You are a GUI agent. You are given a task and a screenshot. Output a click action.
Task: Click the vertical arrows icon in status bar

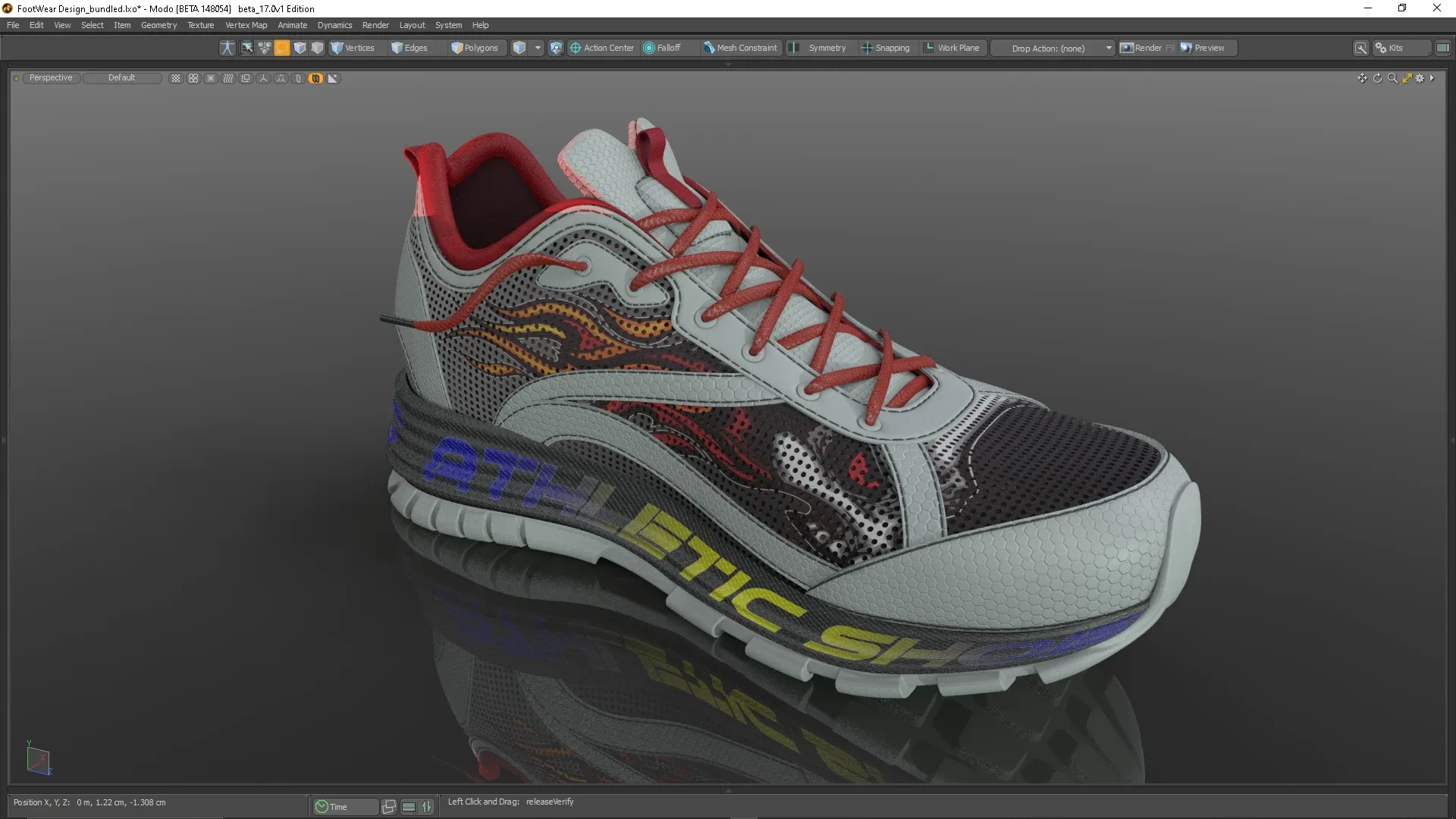(427, 807)
